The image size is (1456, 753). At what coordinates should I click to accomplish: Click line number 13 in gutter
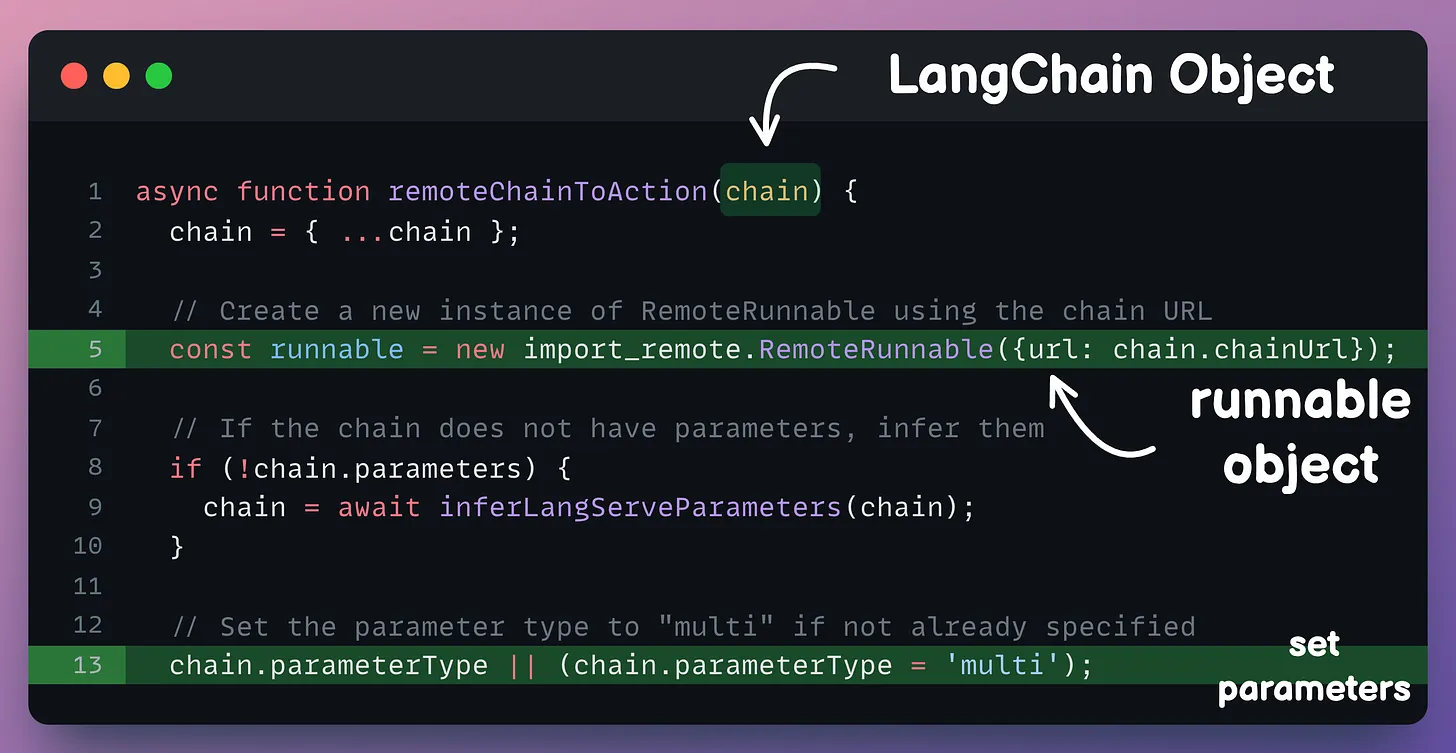(x=87, y=664)
